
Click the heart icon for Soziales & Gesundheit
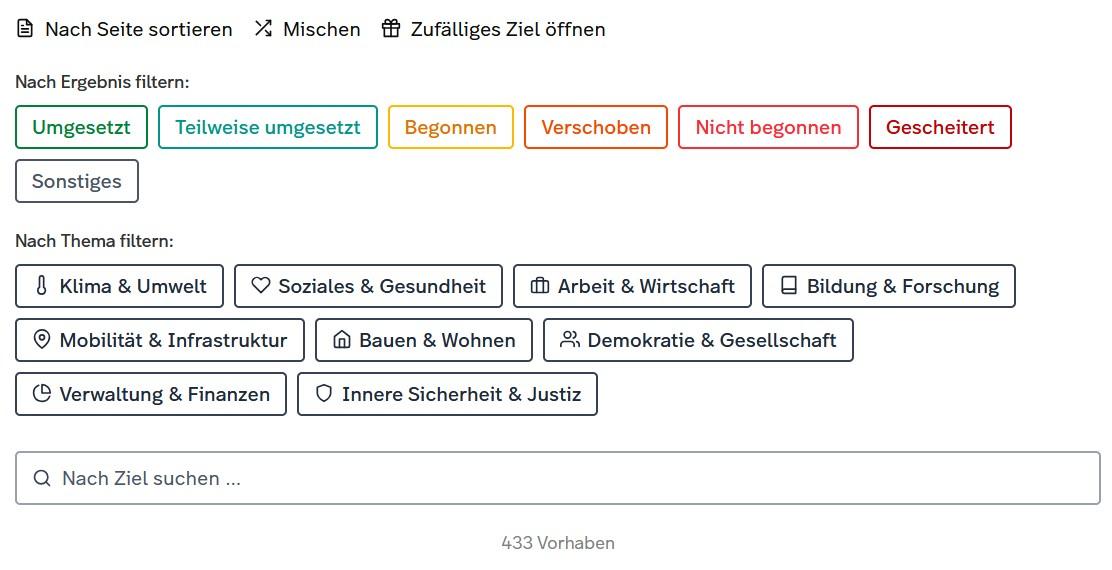[x=261, y=286]
